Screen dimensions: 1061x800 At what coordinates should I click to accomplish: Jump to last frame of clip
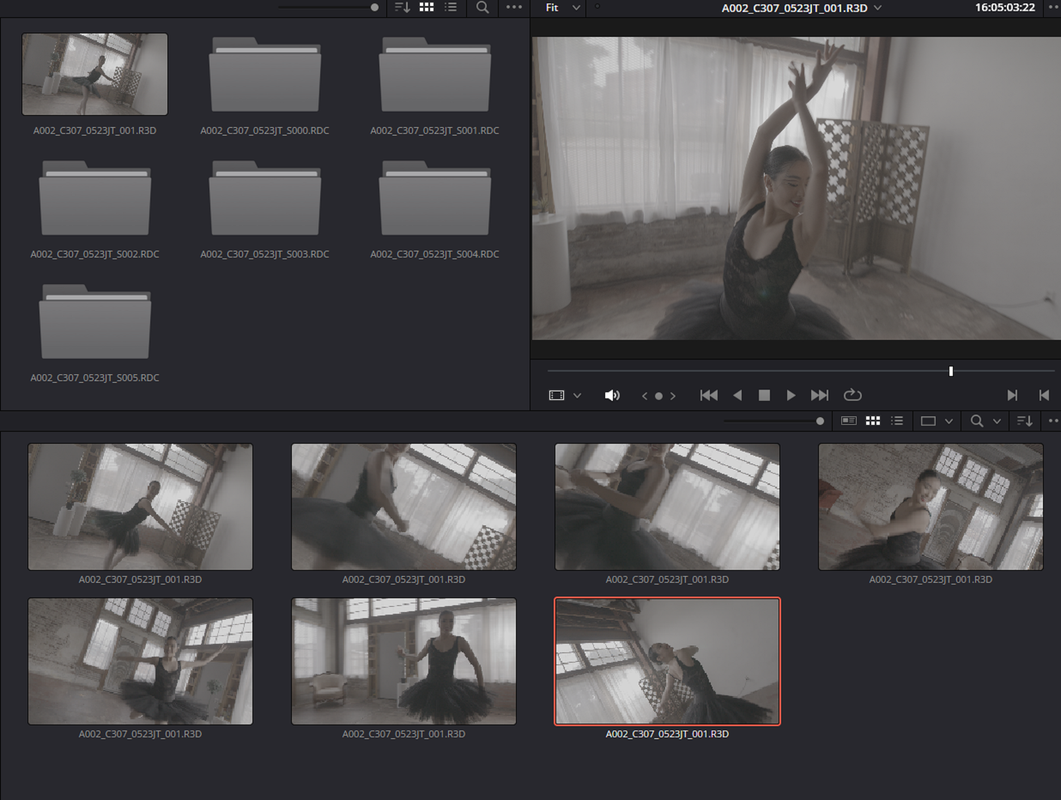(x=819, y=395)
